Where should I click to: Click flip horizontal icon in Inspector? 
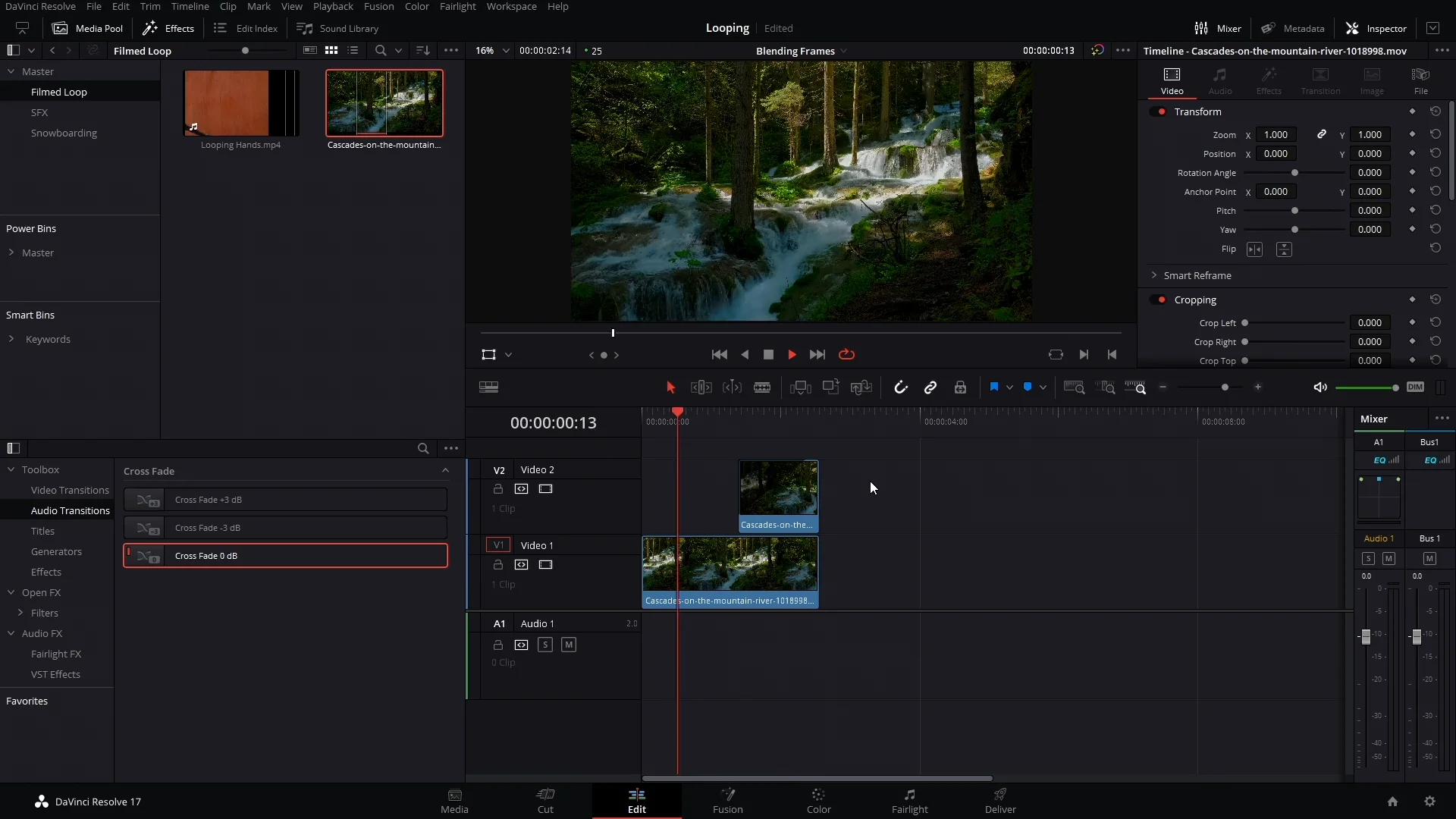click(1254, 249)
